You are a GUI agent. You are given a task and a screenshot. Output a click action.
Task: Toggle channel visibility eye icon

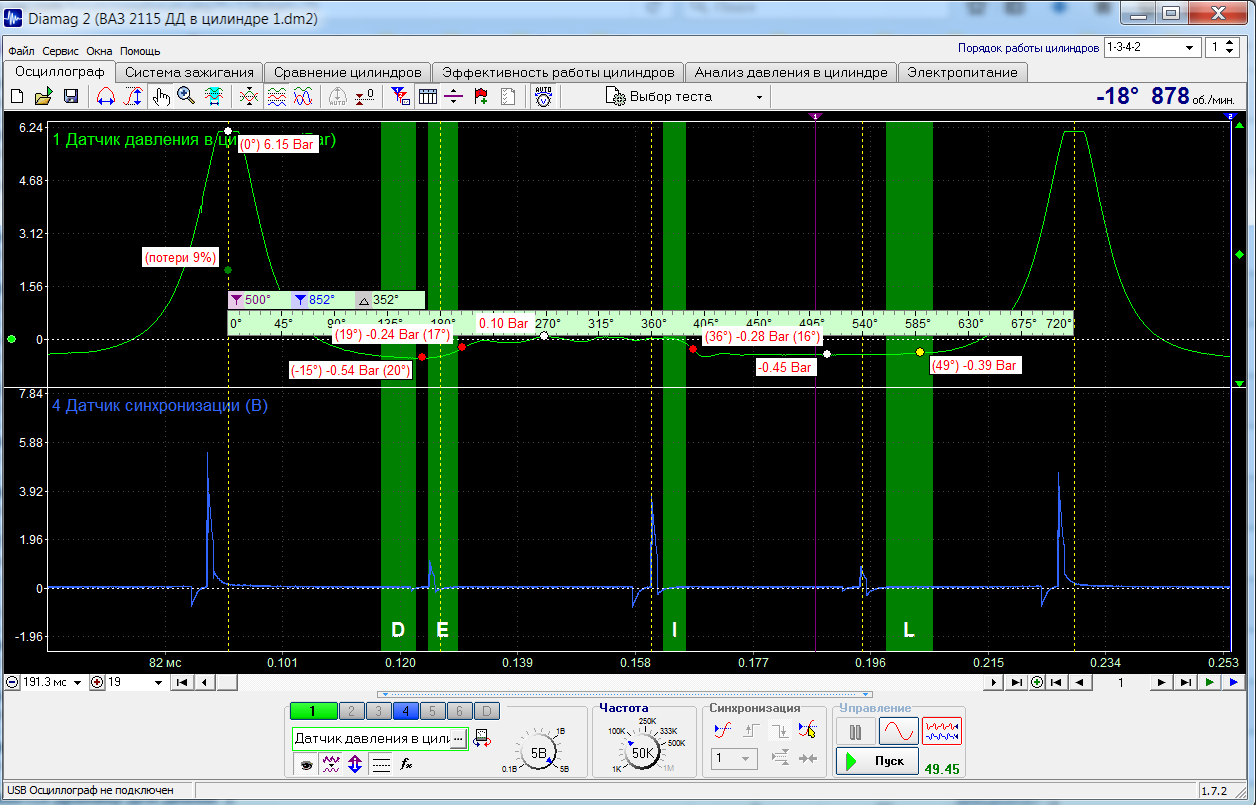point(307,765)
